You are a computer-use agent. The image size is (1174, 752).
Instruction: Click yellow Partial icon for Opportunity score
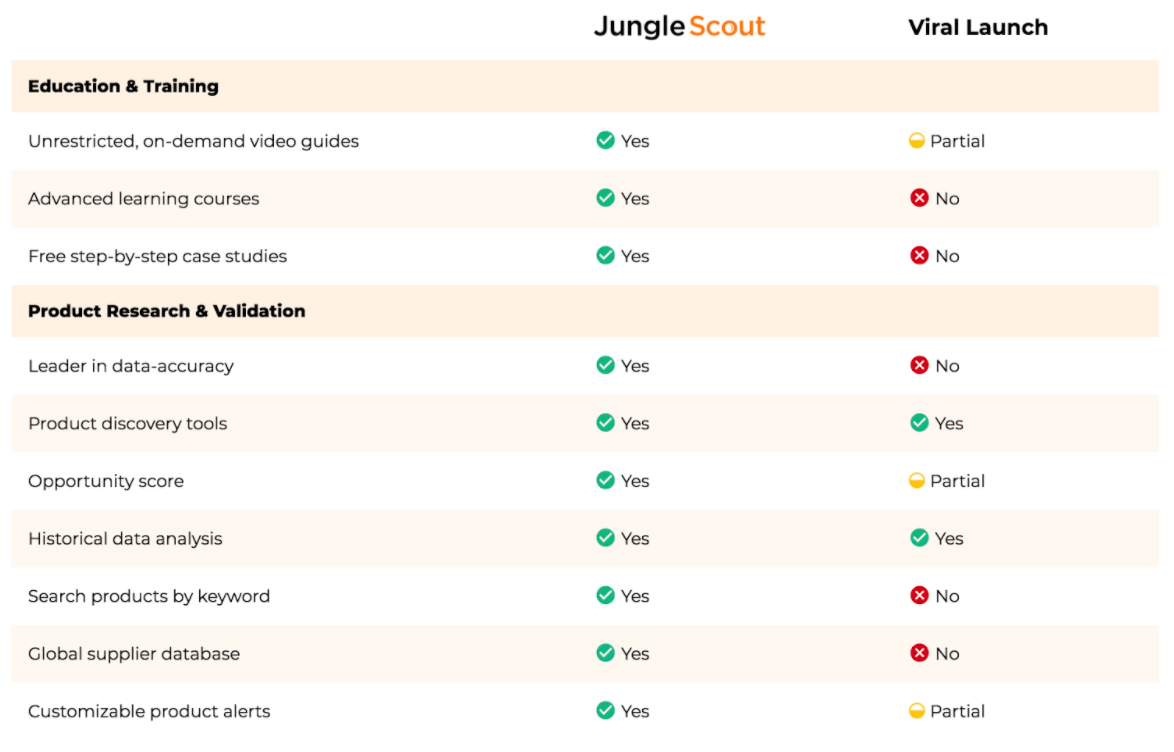click(916, 481)
